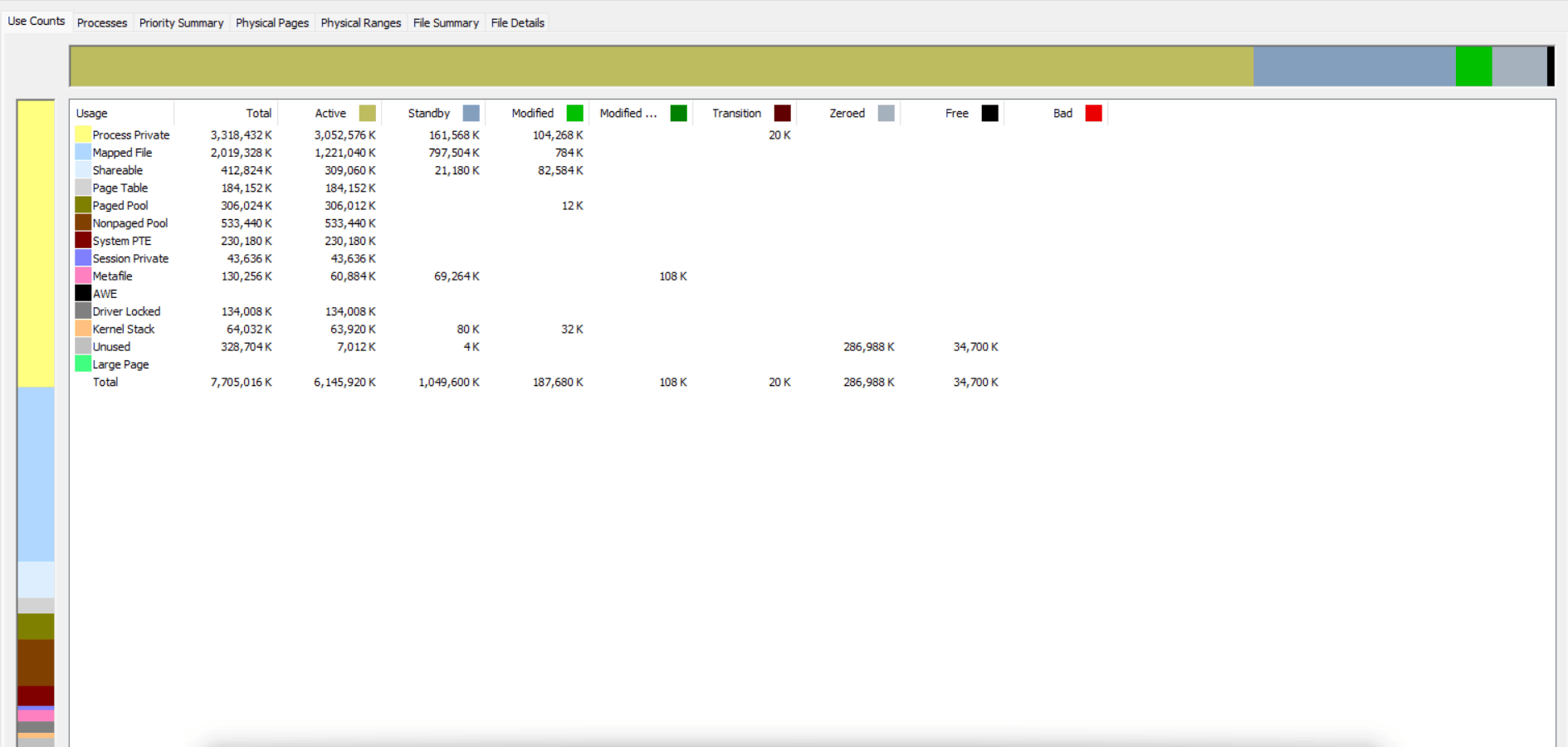This screenshot has width=1568, height=747.
Task: Select the Mapped File row label
Action: coord(122,153)
